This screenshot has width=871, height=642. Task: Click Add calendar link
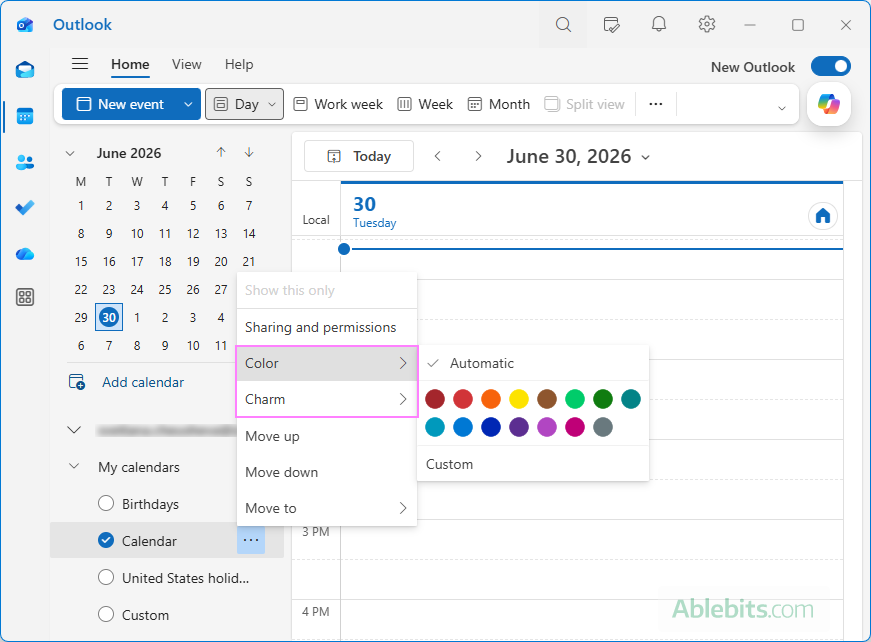[126, 382]
